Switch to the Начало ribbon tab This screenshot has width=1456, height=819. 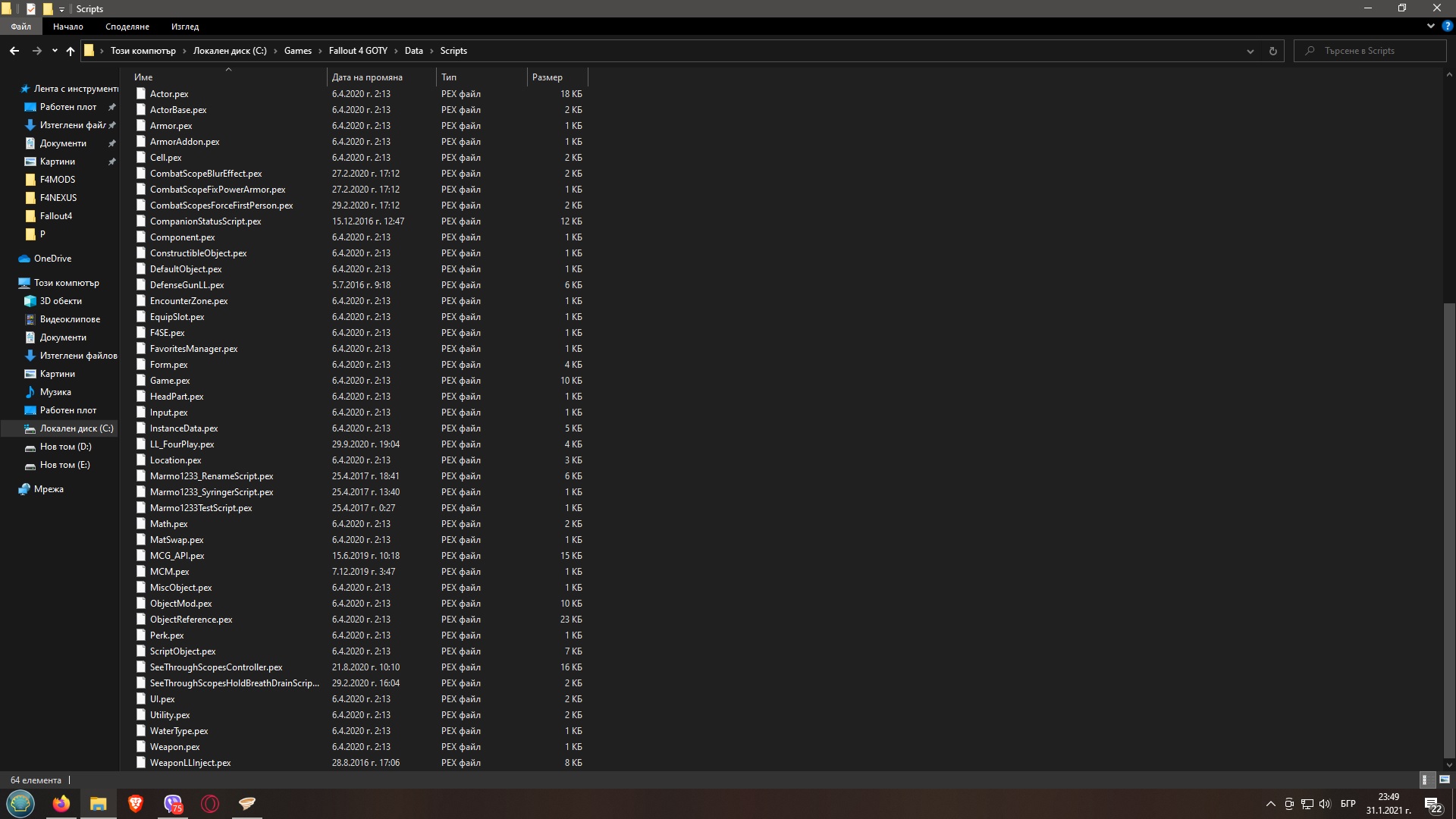tap(68, 27)
